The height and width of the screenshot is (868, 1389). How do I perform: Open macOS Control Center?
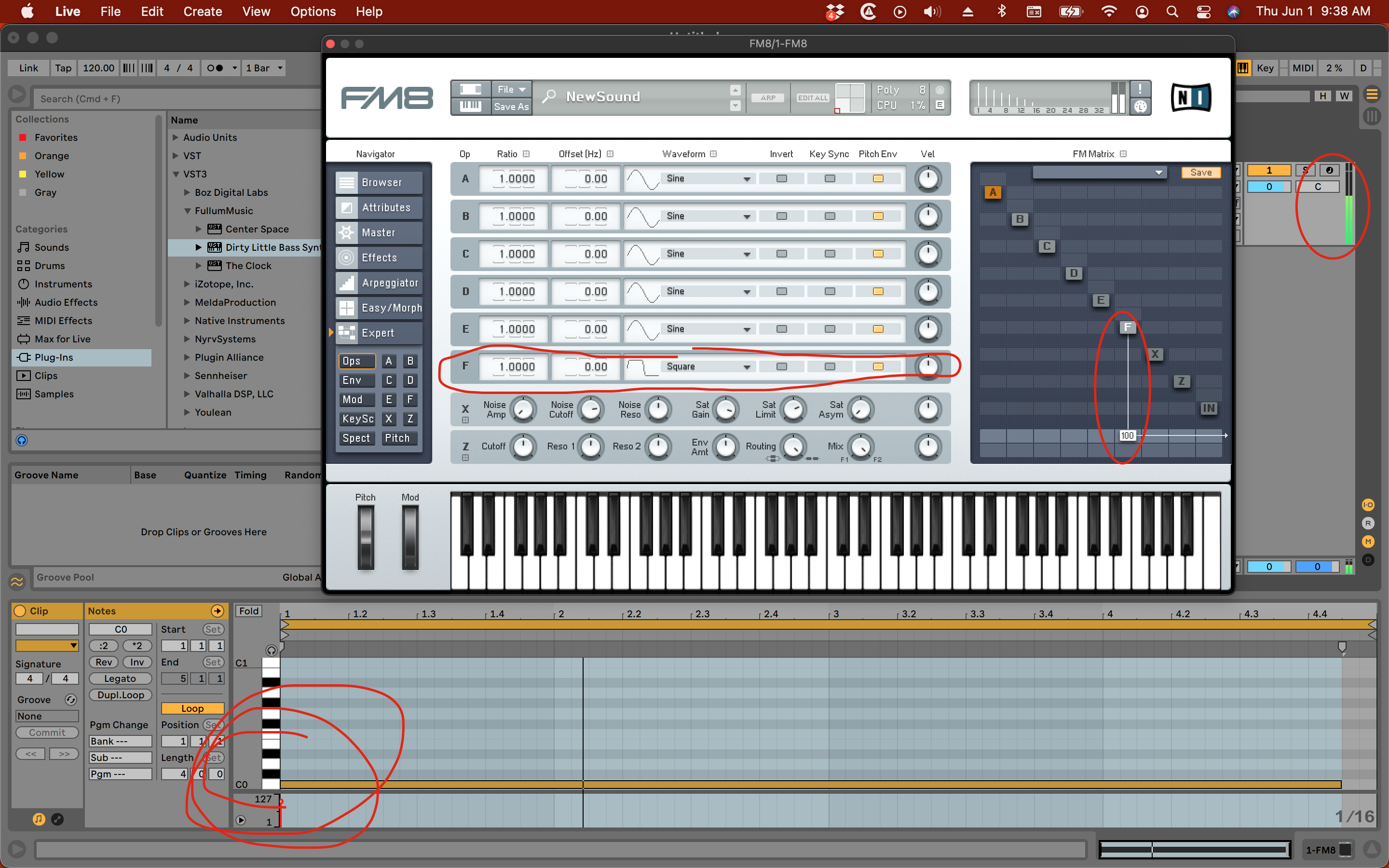[1203, 12]
